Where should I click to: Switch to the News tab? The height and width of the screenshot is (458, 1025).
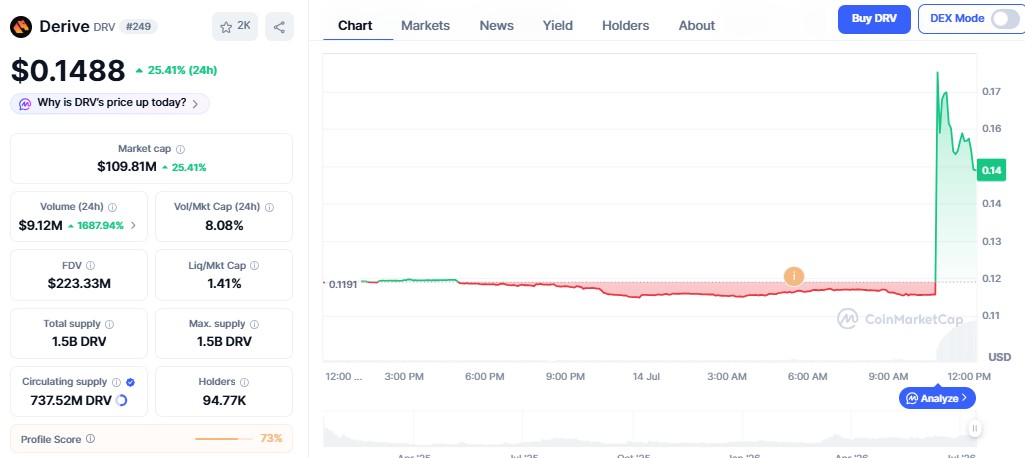497,25
